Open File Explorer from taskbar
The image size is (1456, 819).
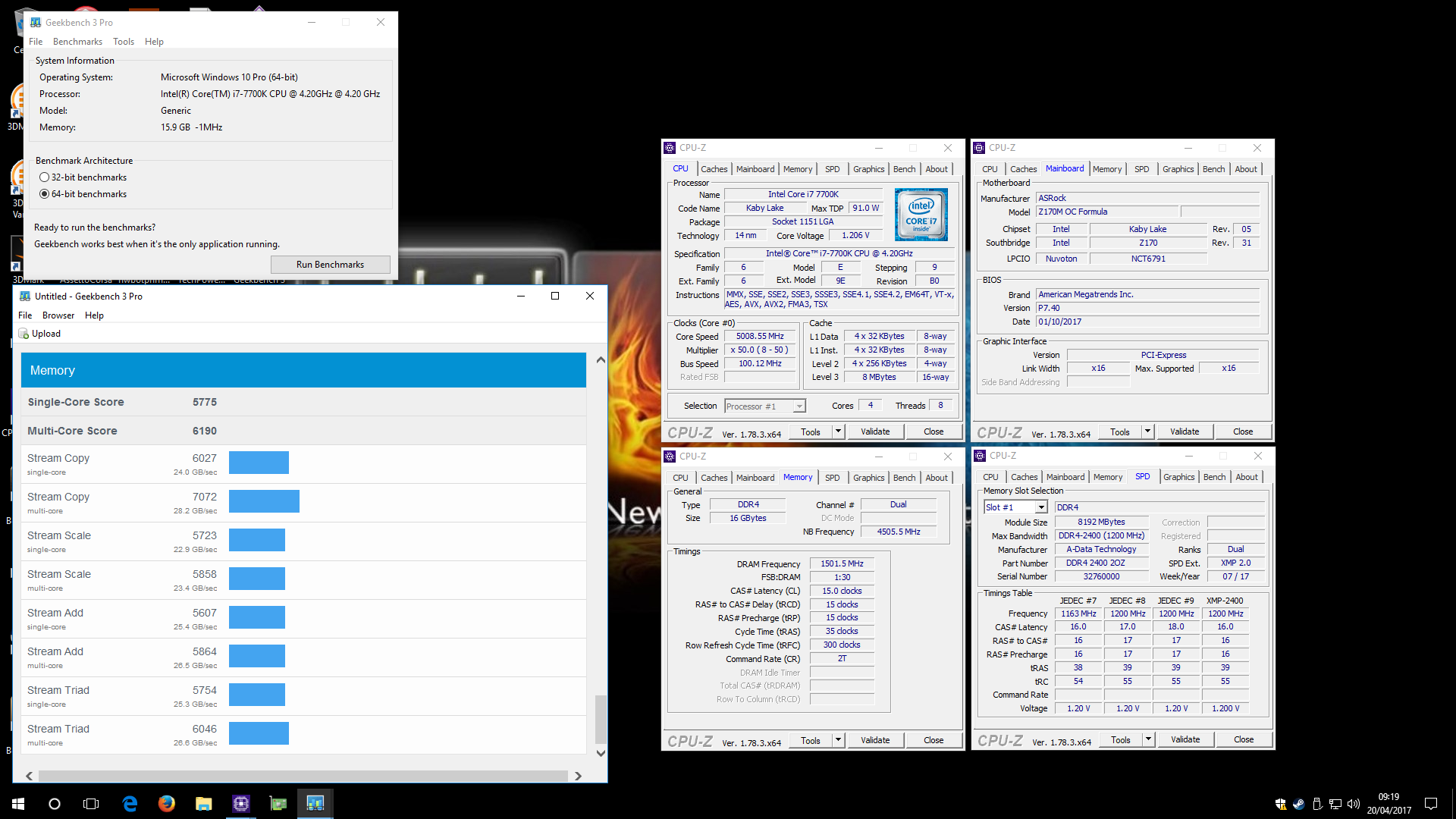(x=203, y=803)
